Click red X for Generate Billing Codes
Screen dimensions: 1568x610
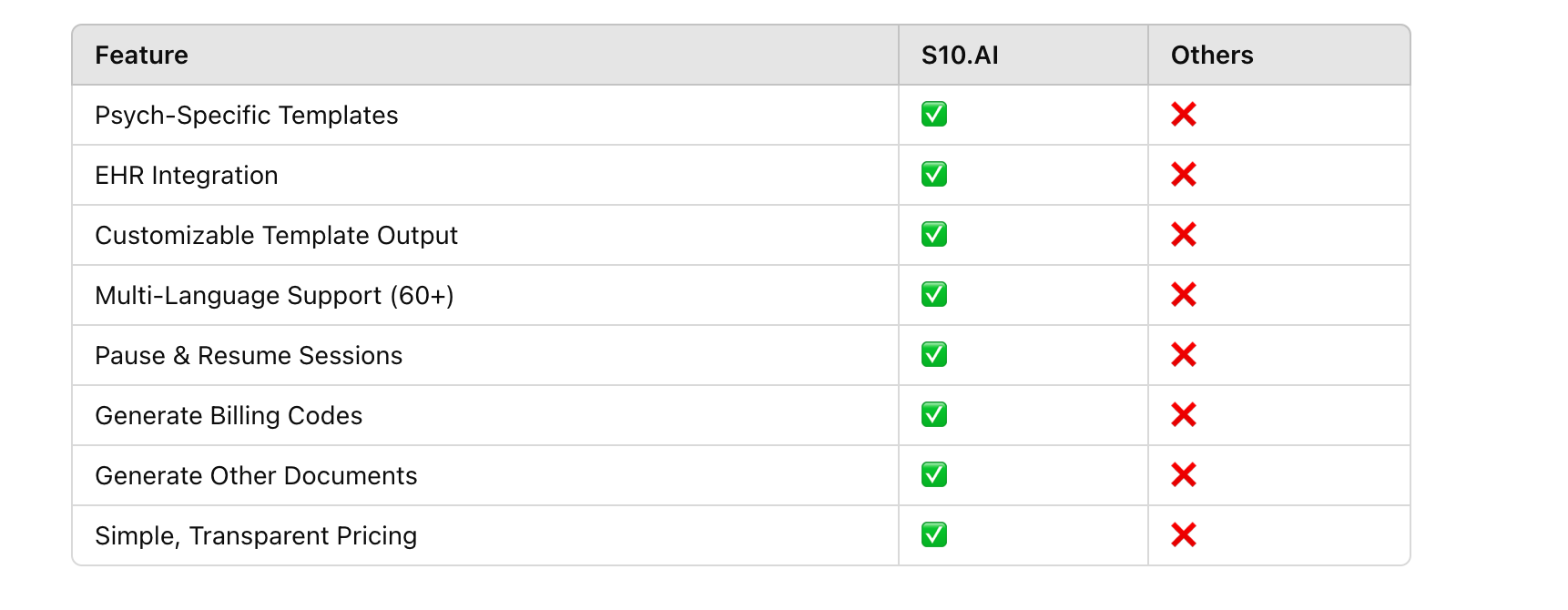click(1184, 415)
